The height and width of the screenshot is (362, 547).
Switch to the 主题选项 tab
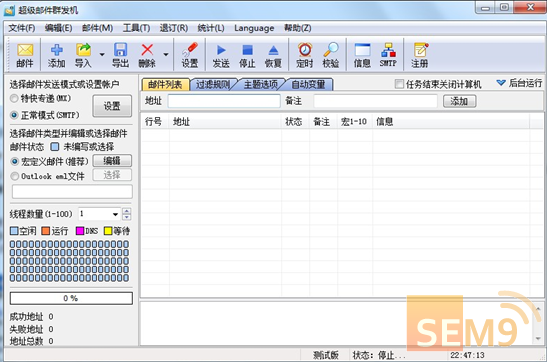pos(261,84)
